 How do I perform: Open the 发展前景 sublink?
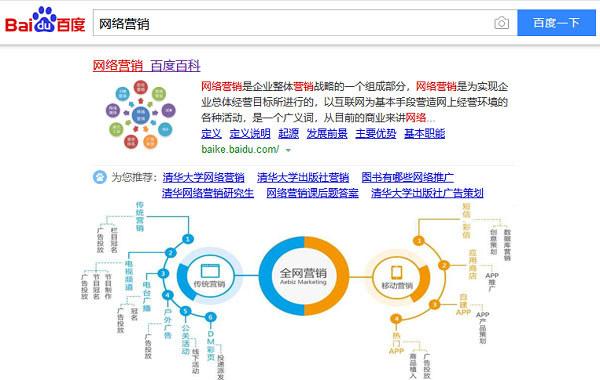[327, 134]
